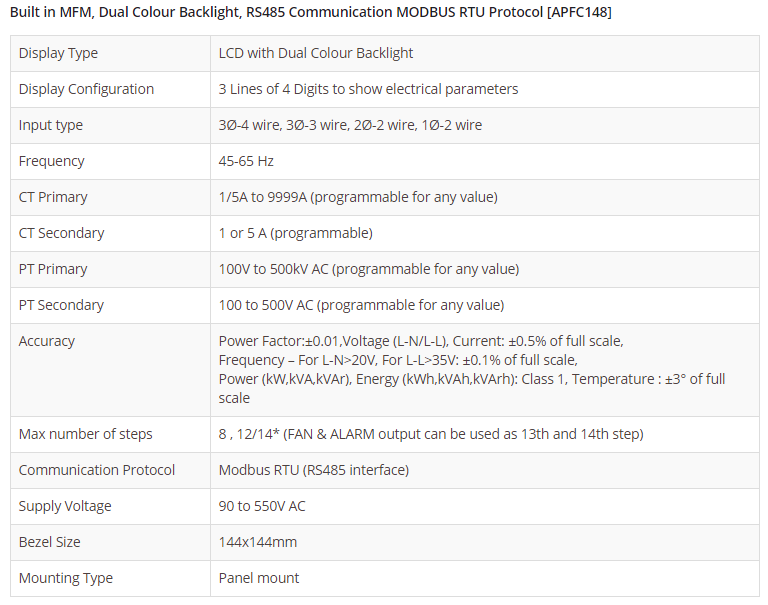Click the "PT Primary" label cell
The image size is (768, 605).
(53, 269)
